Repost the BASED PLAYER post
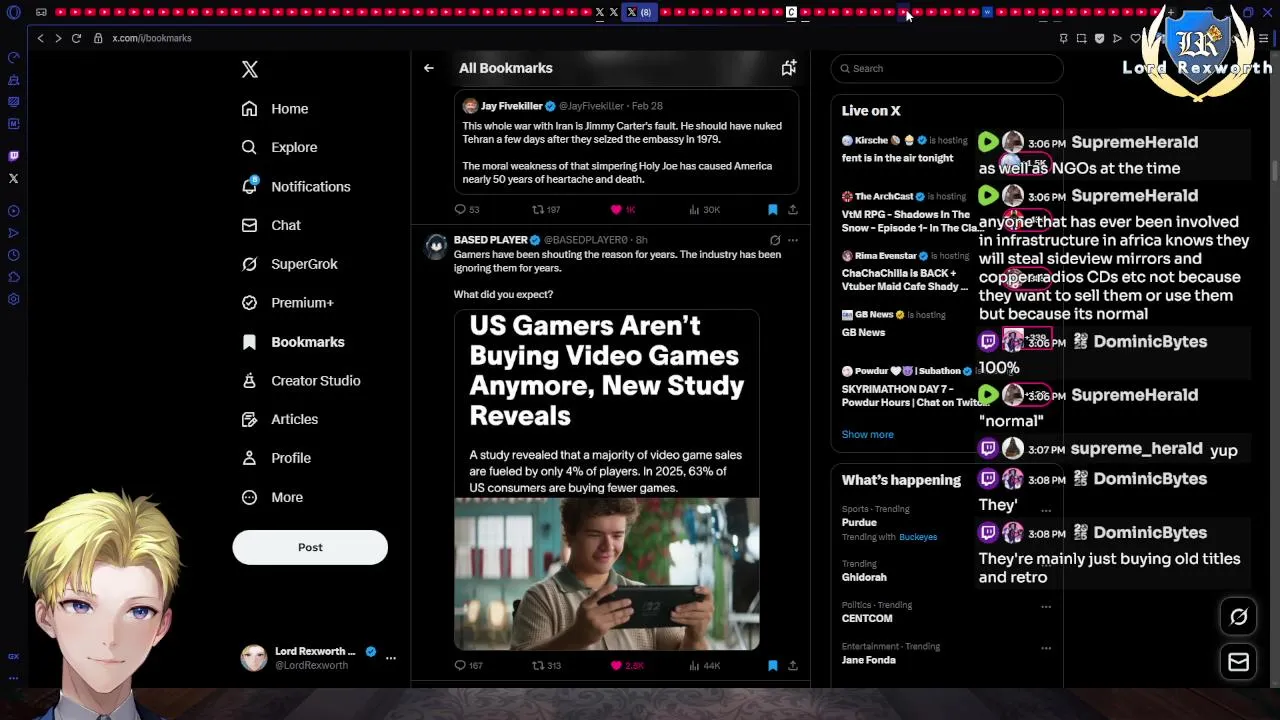This screenshot has width=1280, height=720. pyautogui.click(x=546, y=665)
